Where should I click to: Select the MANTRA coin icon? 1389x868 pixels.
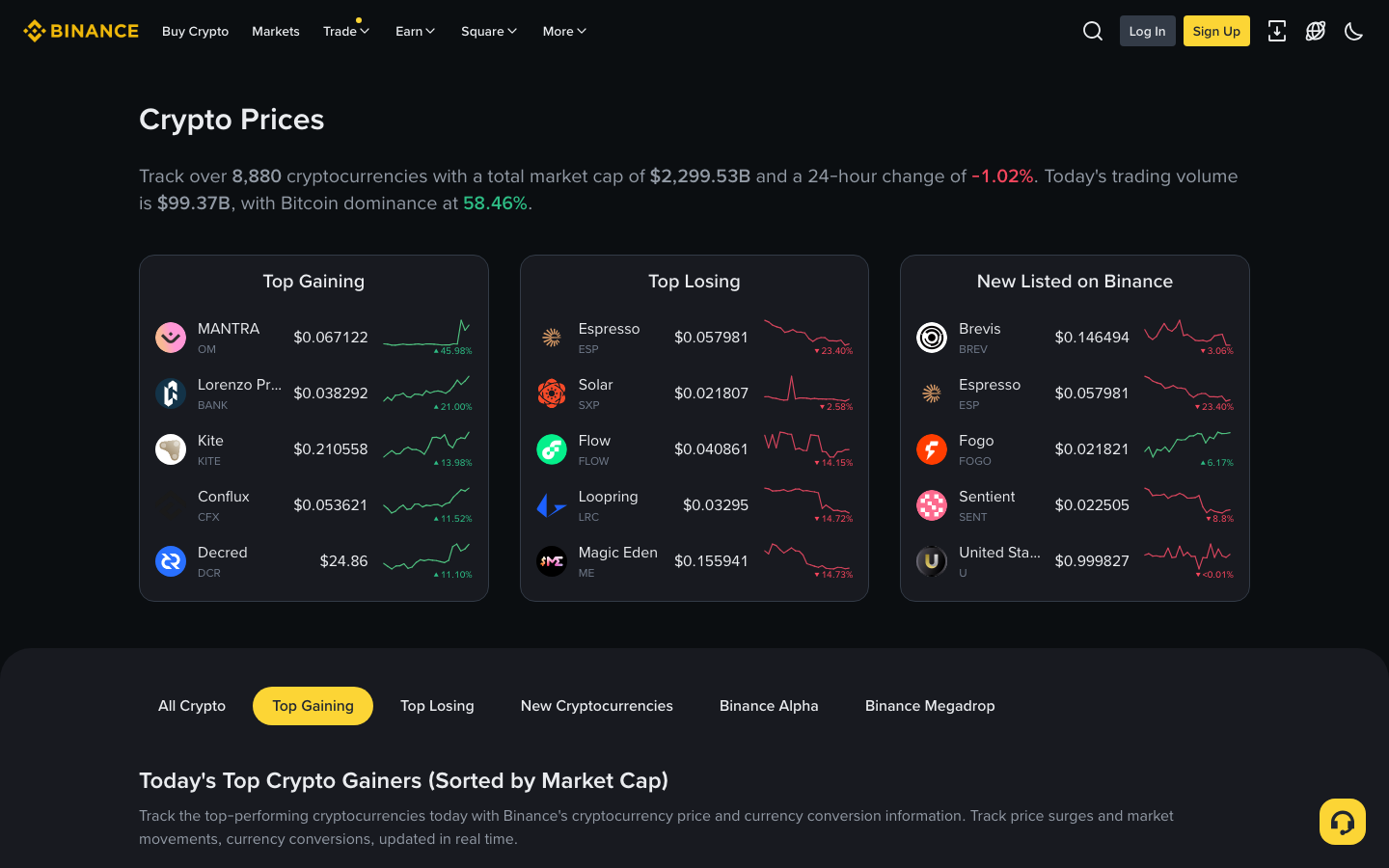pyautogui.click(x=171, y=337)
